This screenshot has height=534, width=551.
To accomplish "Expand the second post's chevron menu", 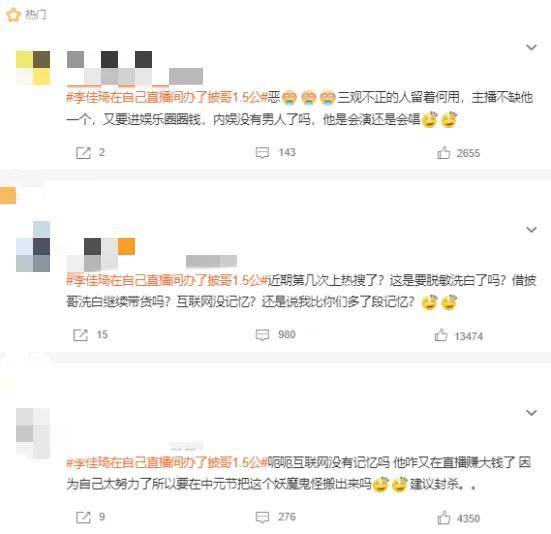I will [x=531, y=229].
